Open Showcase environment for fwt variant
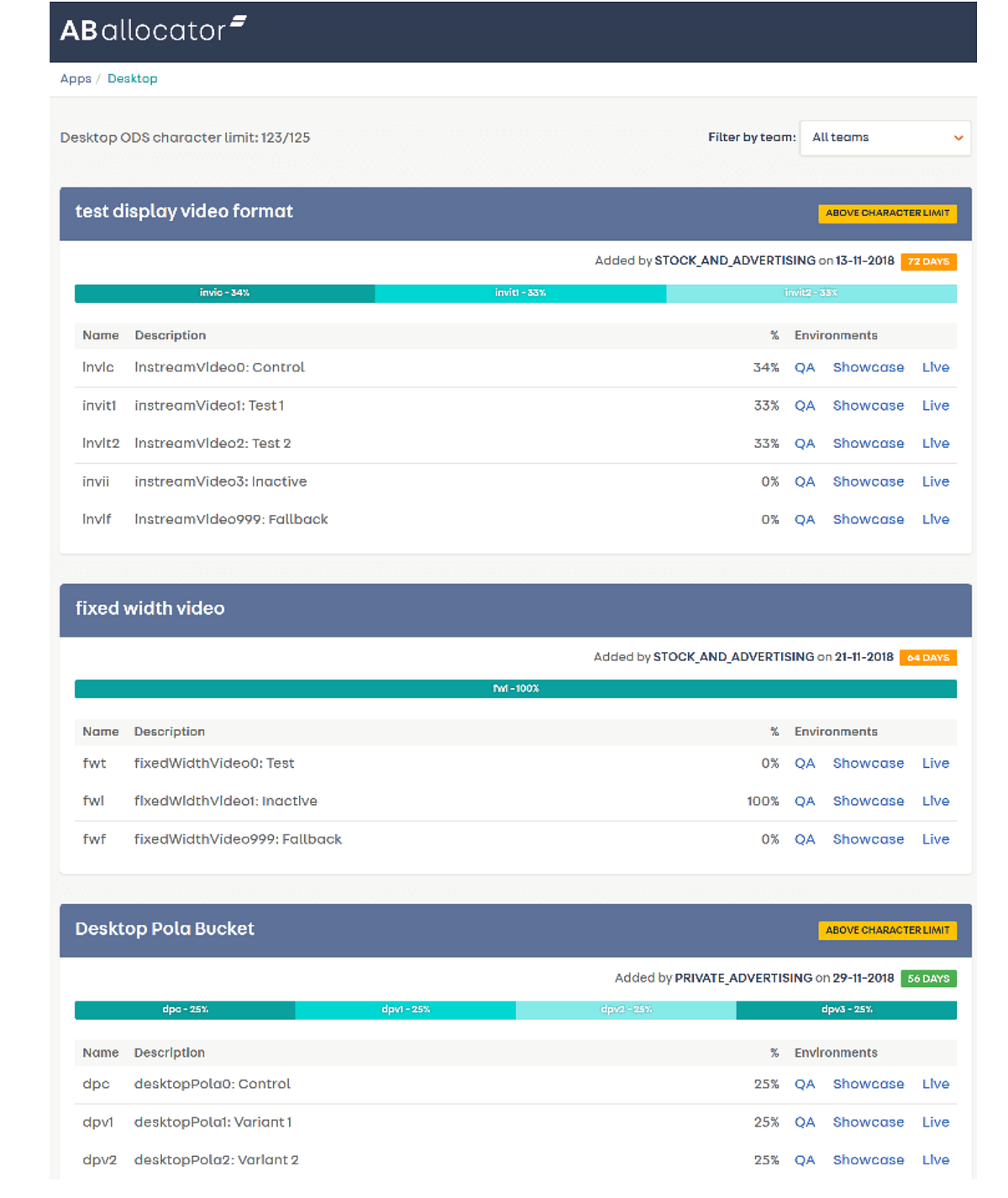1008x1198 pixels. point(868,763)
